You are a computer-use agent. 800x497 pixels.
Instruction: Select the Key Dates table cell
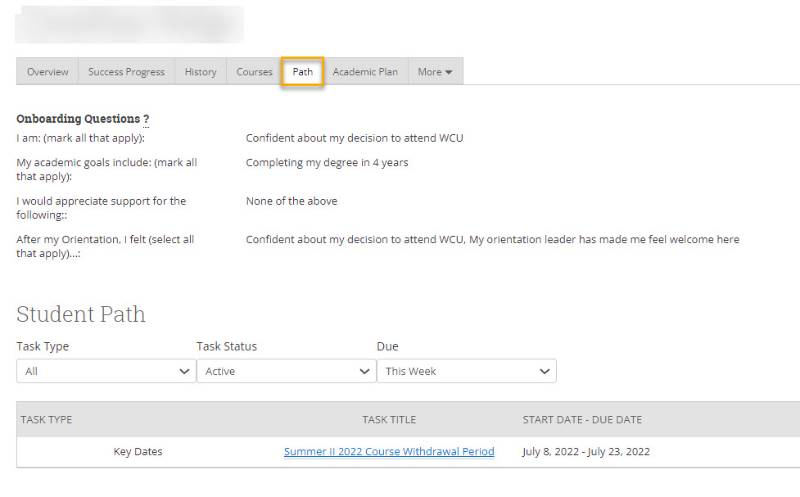pos(138,452)
